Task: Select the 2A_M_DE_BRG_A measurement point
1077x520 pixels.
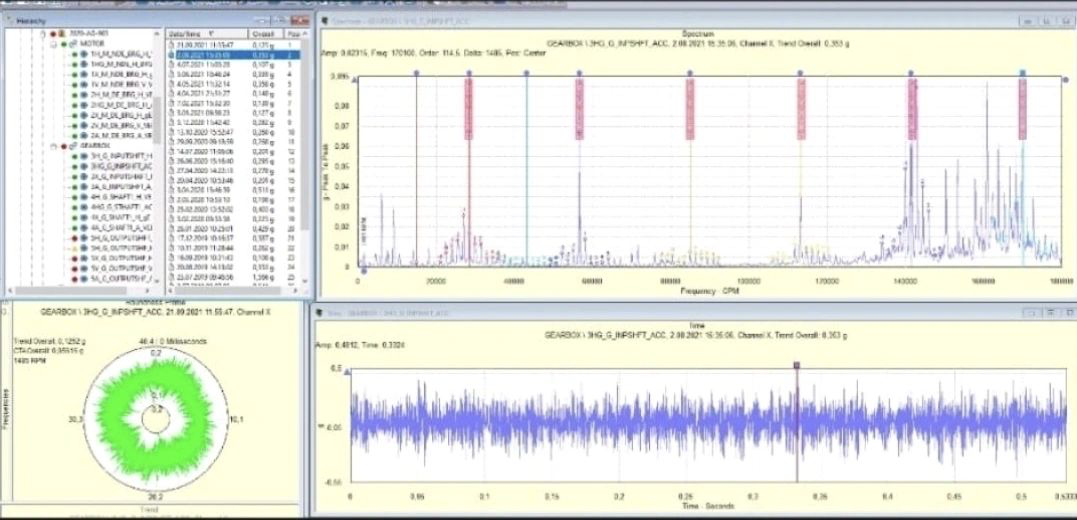Action: tap(121, 135)
